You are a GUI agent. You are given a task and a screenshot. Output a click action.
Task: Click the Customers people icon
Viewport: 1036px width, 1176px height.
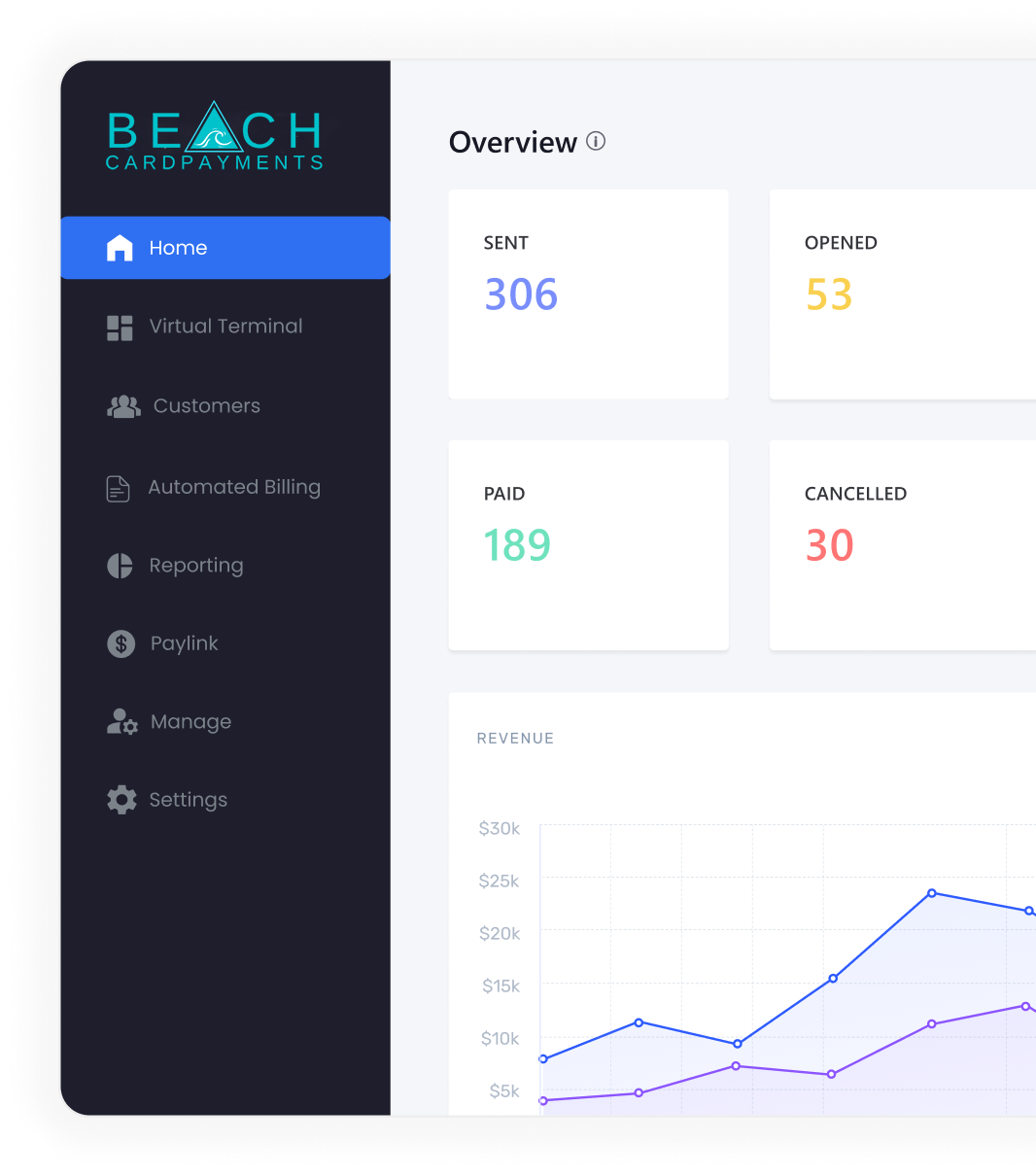click(x=123, y=406)
